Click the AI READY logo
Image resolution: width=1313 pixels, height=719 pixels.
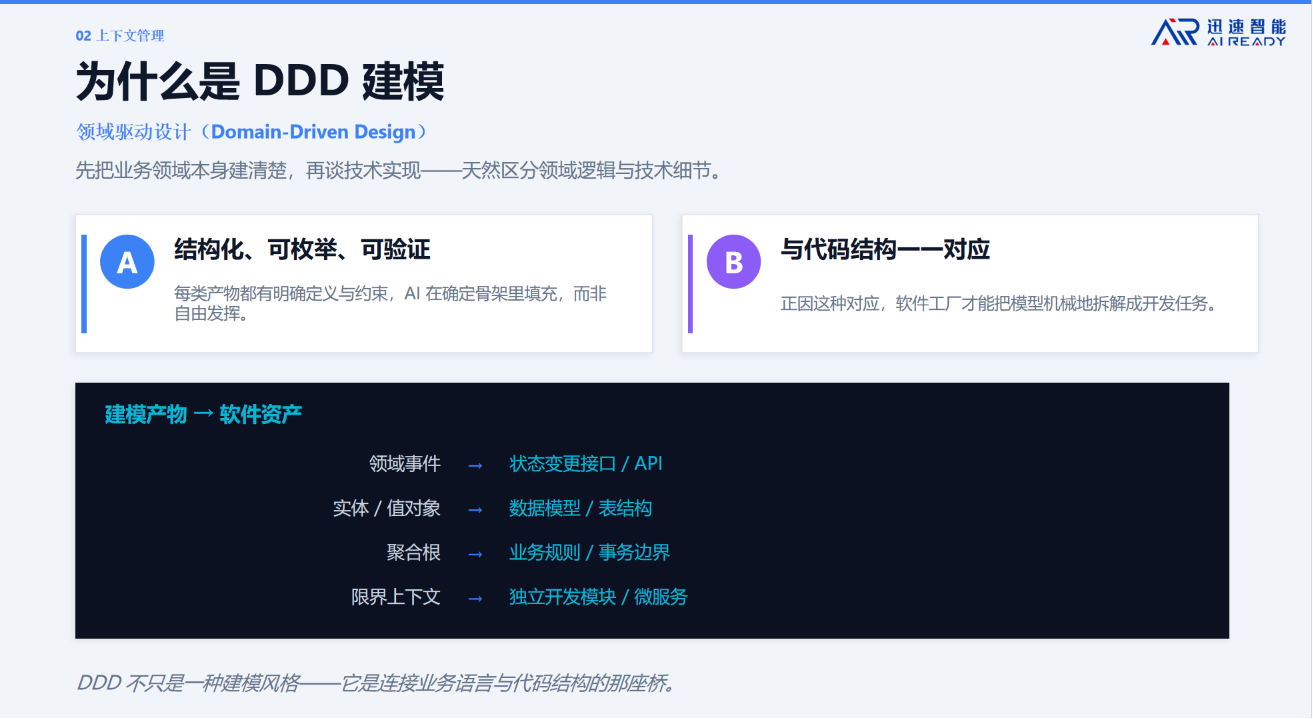(1218, 32)
